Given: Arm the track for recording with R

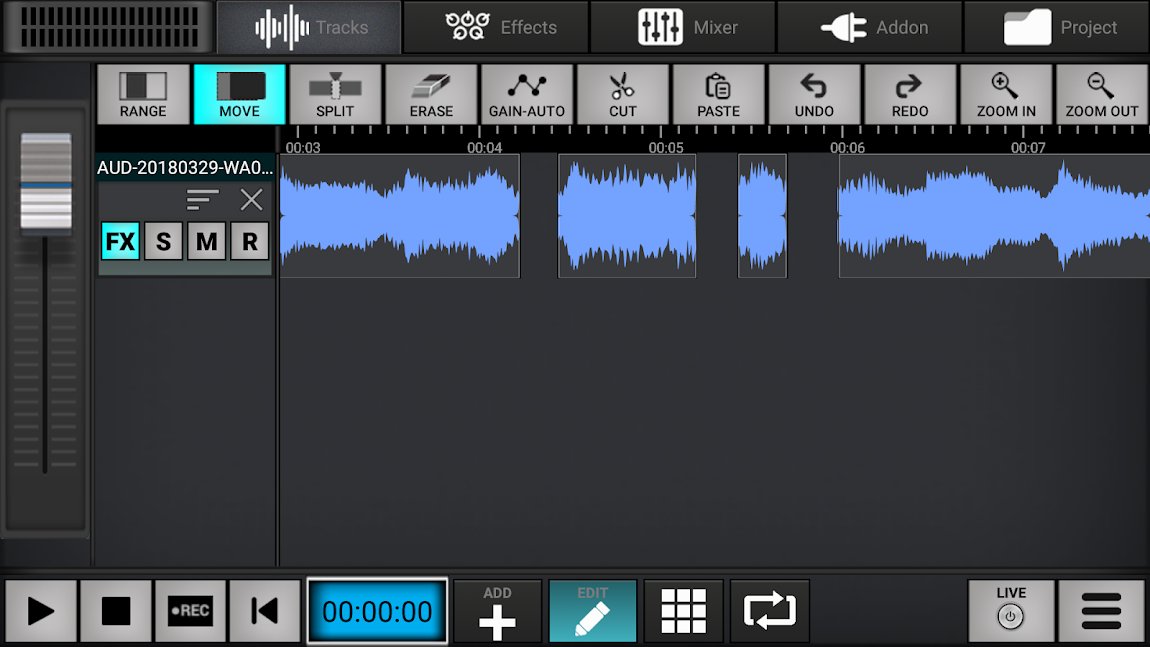Looking at the screenshot, I should point(250,241).
